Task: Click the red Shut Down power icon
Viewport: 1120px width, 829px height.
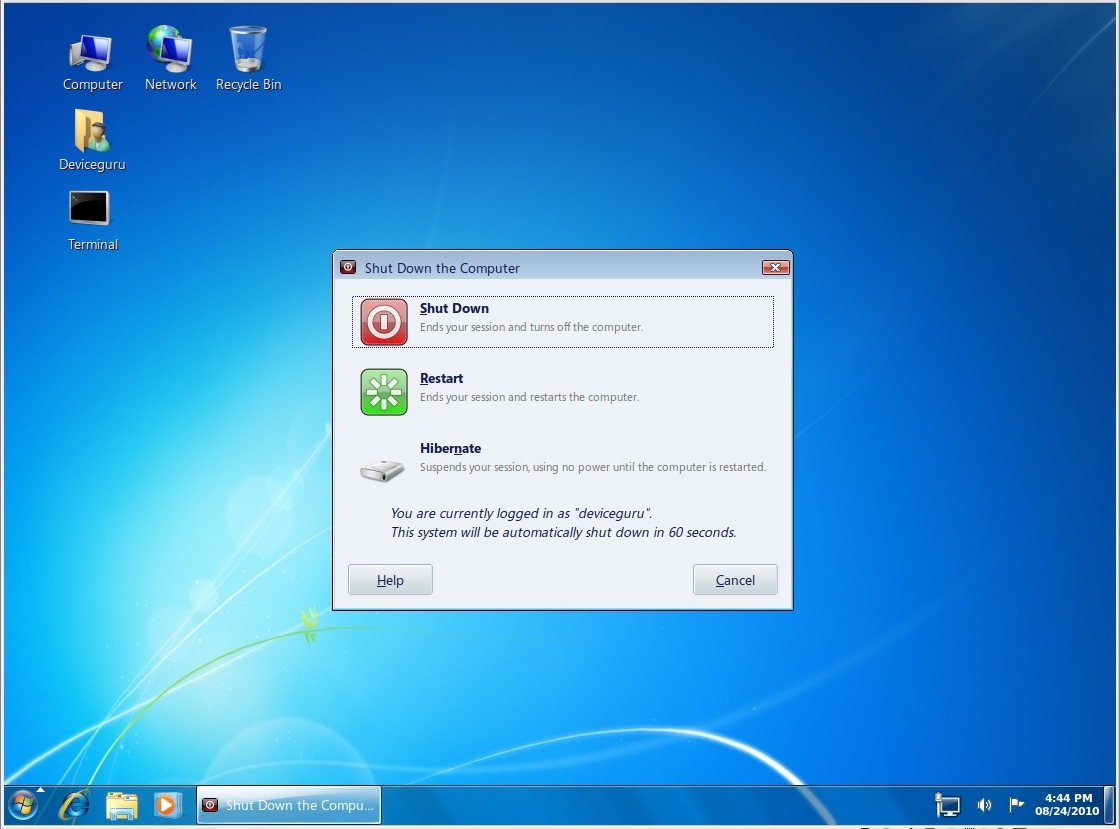Action: coord(384,322)
